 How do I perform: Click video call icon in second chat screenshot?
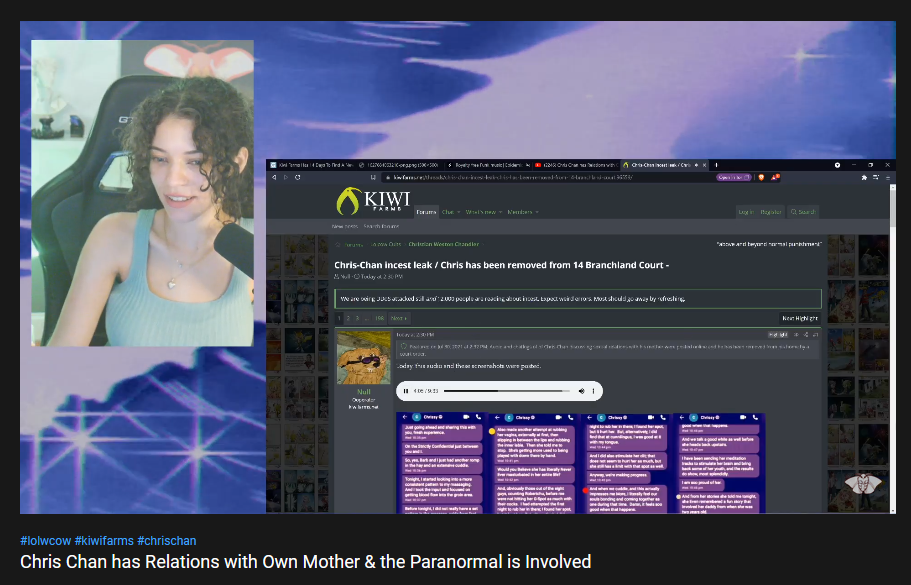coord(558,417)
